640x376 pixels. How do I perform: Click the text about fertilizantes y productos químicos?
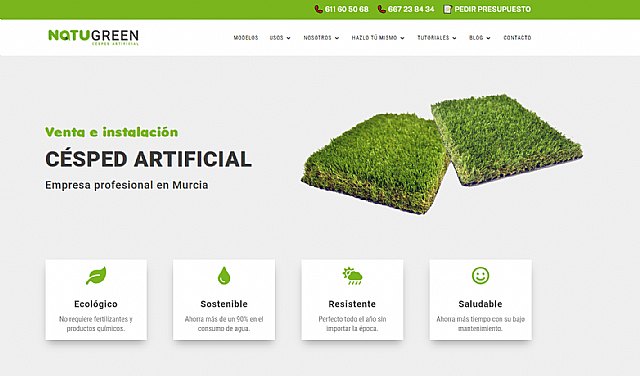[96, 324]
